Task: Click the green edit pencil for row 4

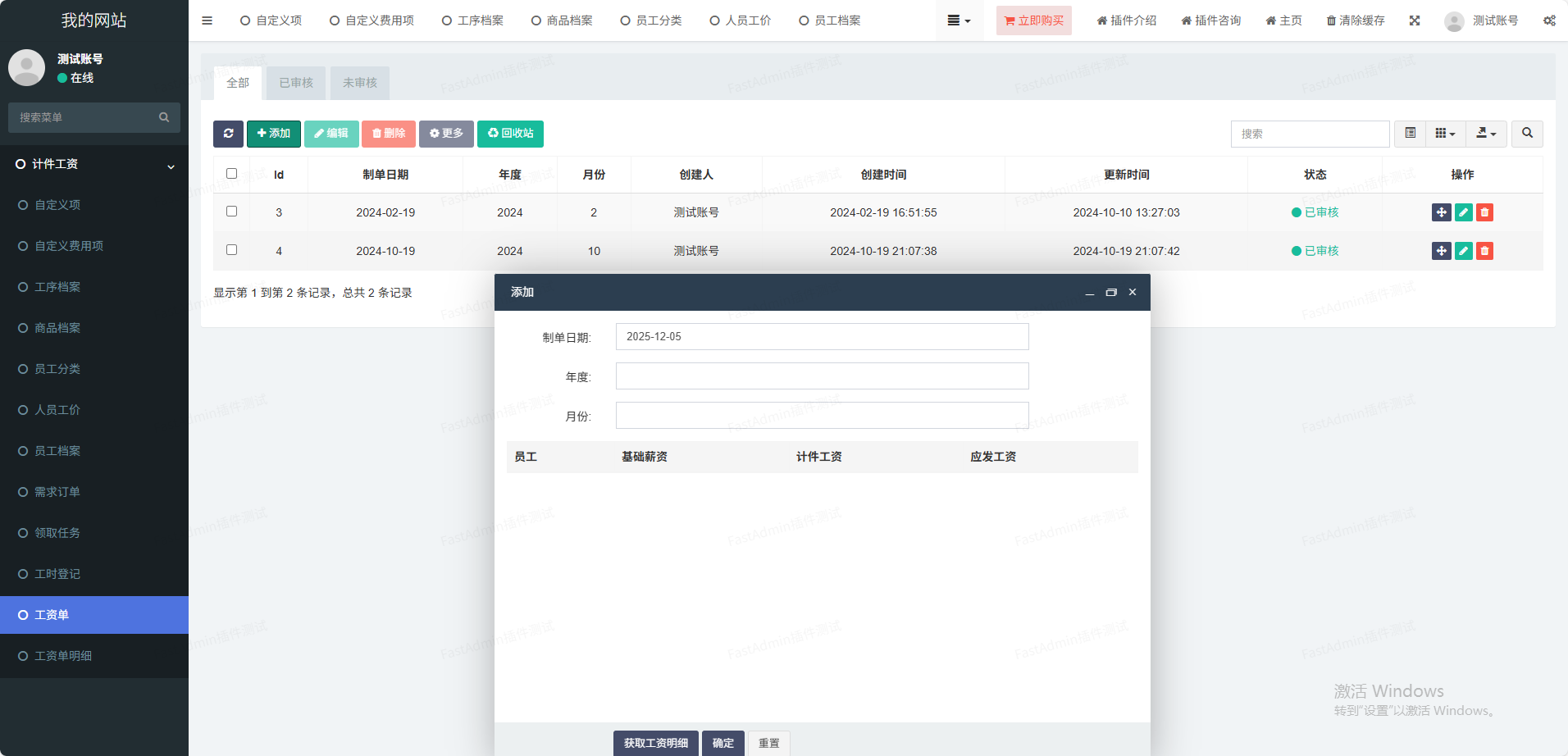Action: (1463, 251)
